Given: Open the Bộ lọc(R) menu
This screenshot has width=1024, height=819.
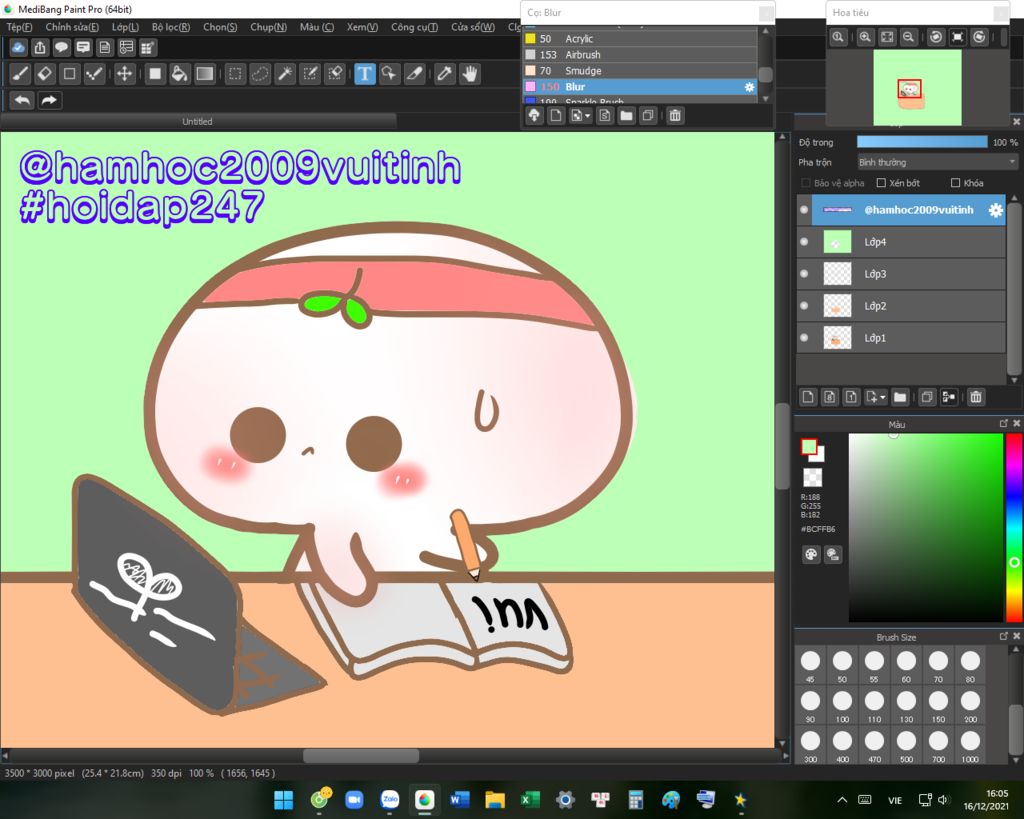Looking at the screenshot, I should click(170, 27).
